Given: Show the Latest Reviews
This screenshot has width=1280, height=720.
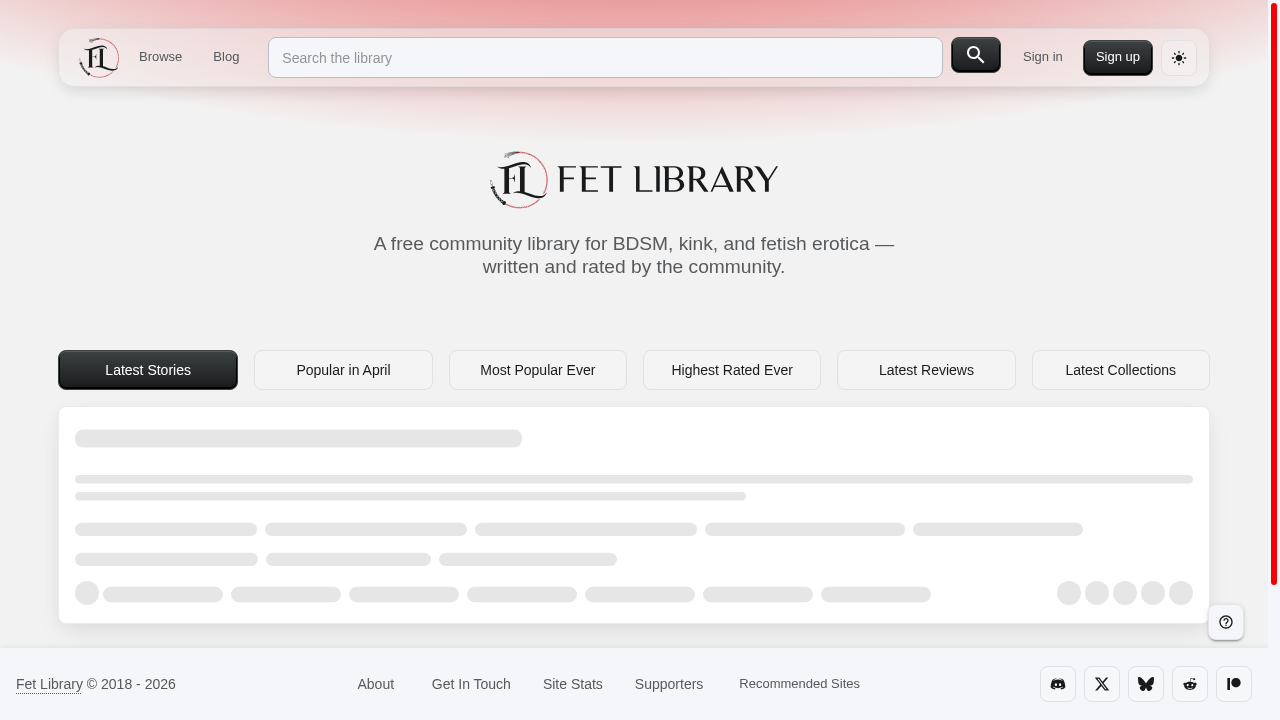Looking at the screenshot, I should [926, 370].
